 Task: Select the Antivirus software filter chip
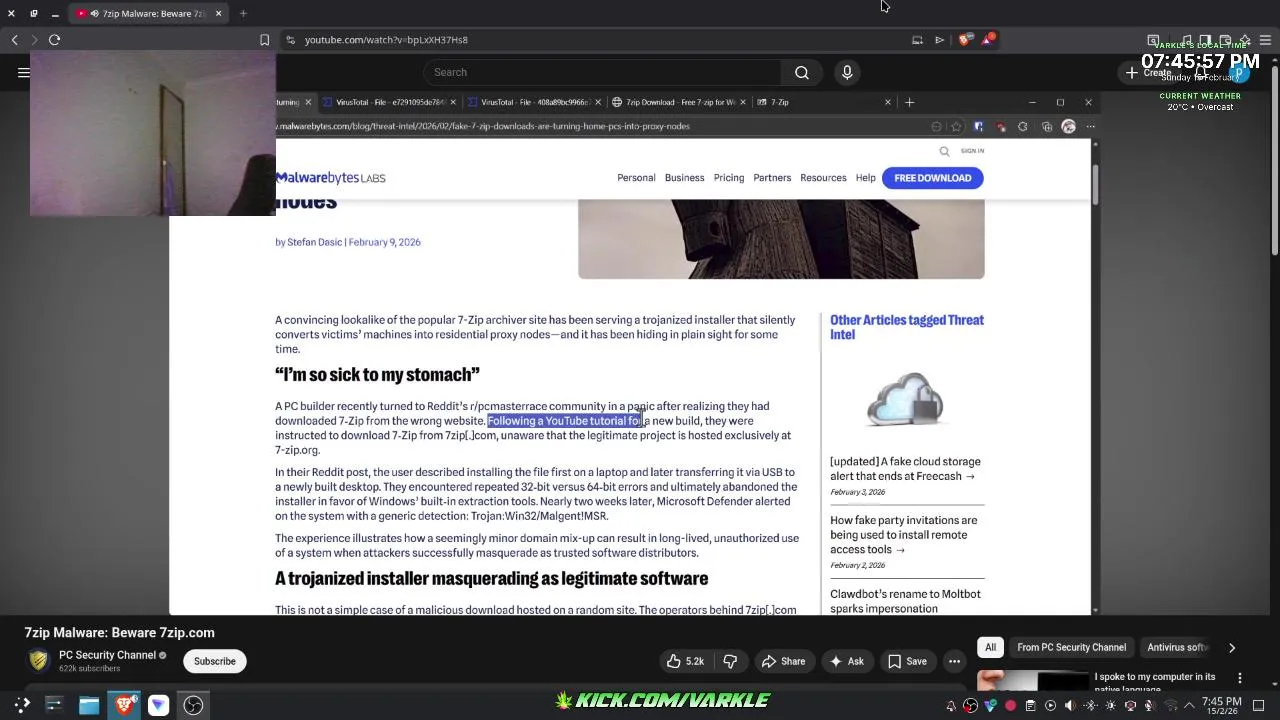click(x=1177, y=647)
